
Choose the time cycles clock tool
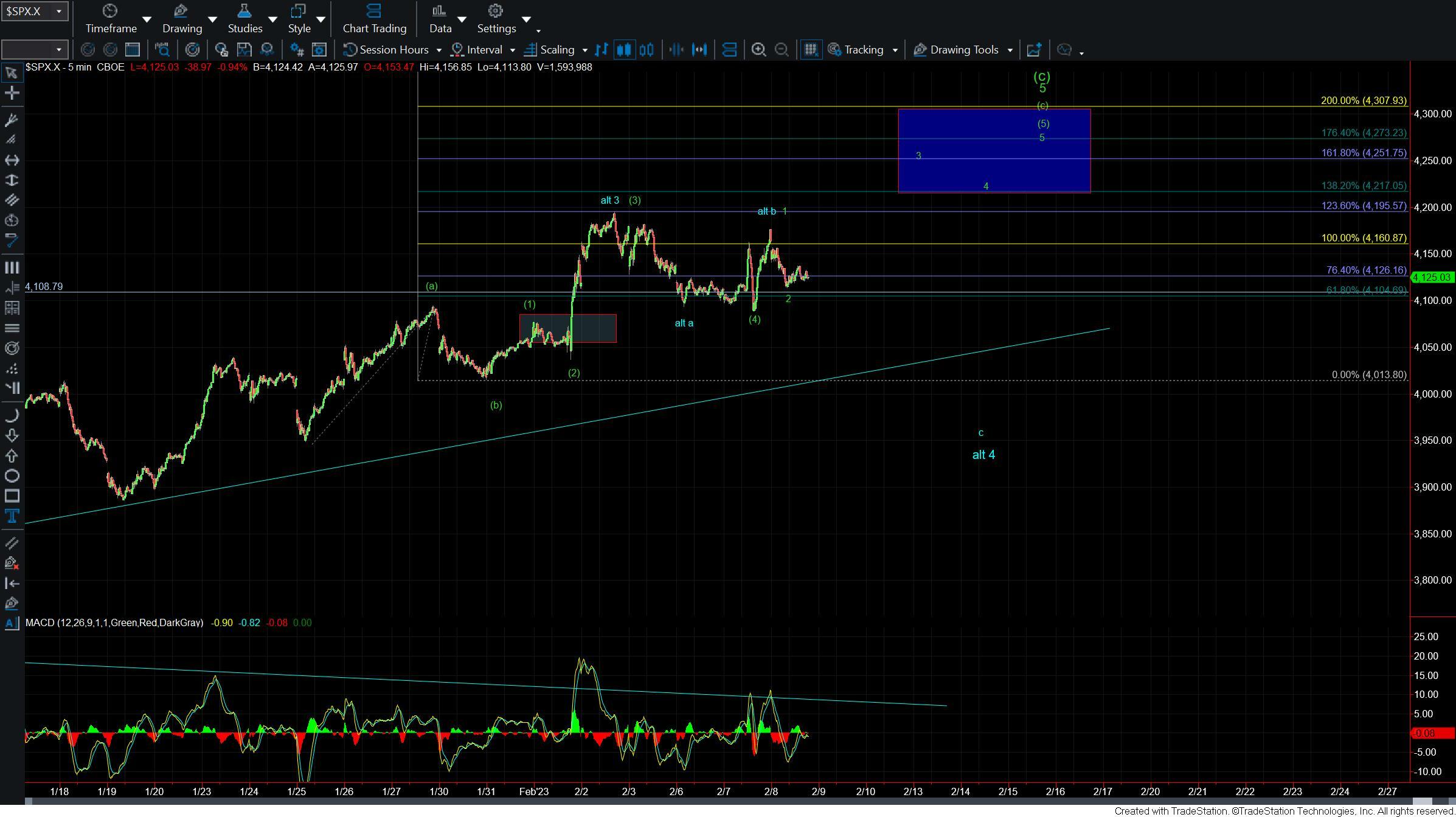point(12,220)
